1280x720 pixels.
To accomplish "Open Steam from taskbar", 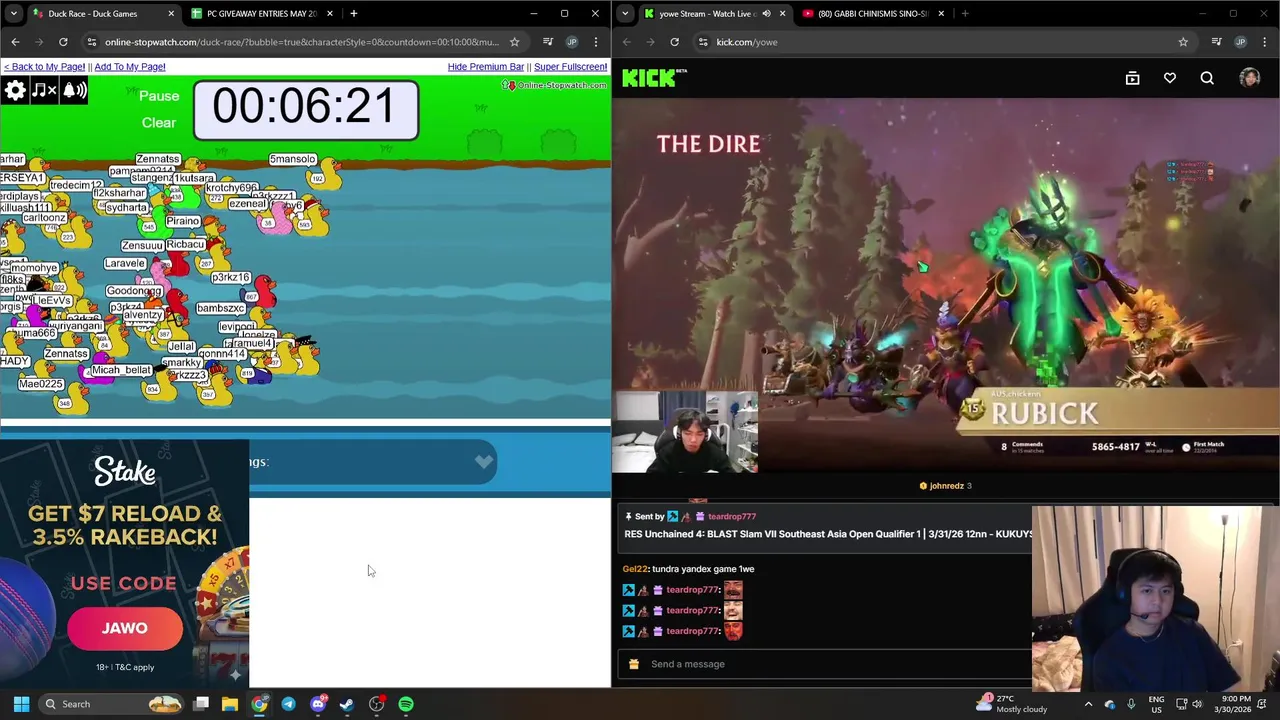I will click(x=347, y=704).
